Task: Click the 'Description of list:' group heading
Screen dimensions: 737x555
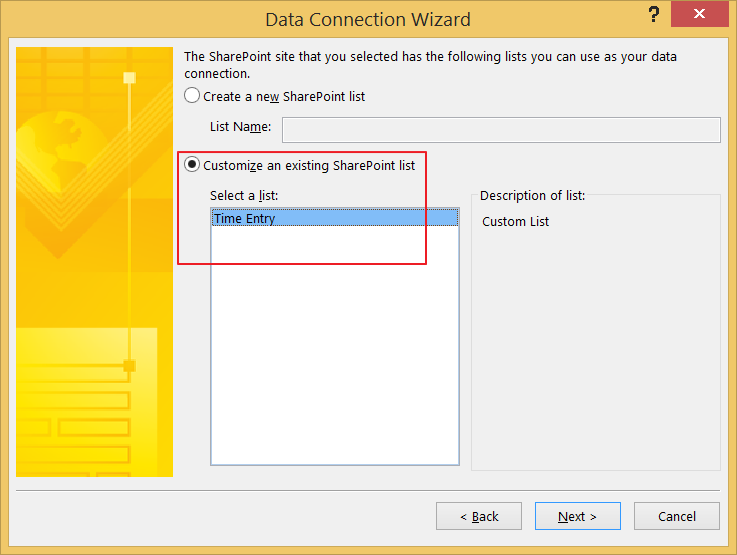Action: (x=532, y=195)
